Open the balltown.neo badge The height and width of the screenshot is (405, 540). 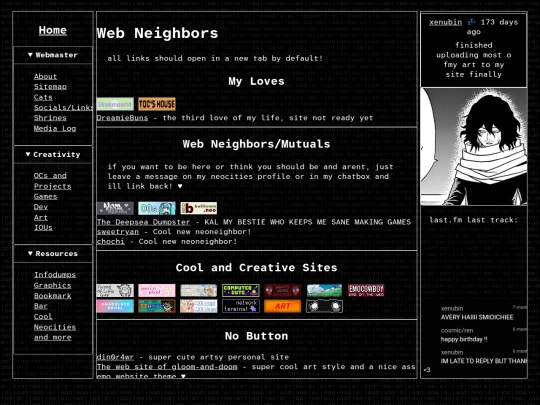pos(199,208)
